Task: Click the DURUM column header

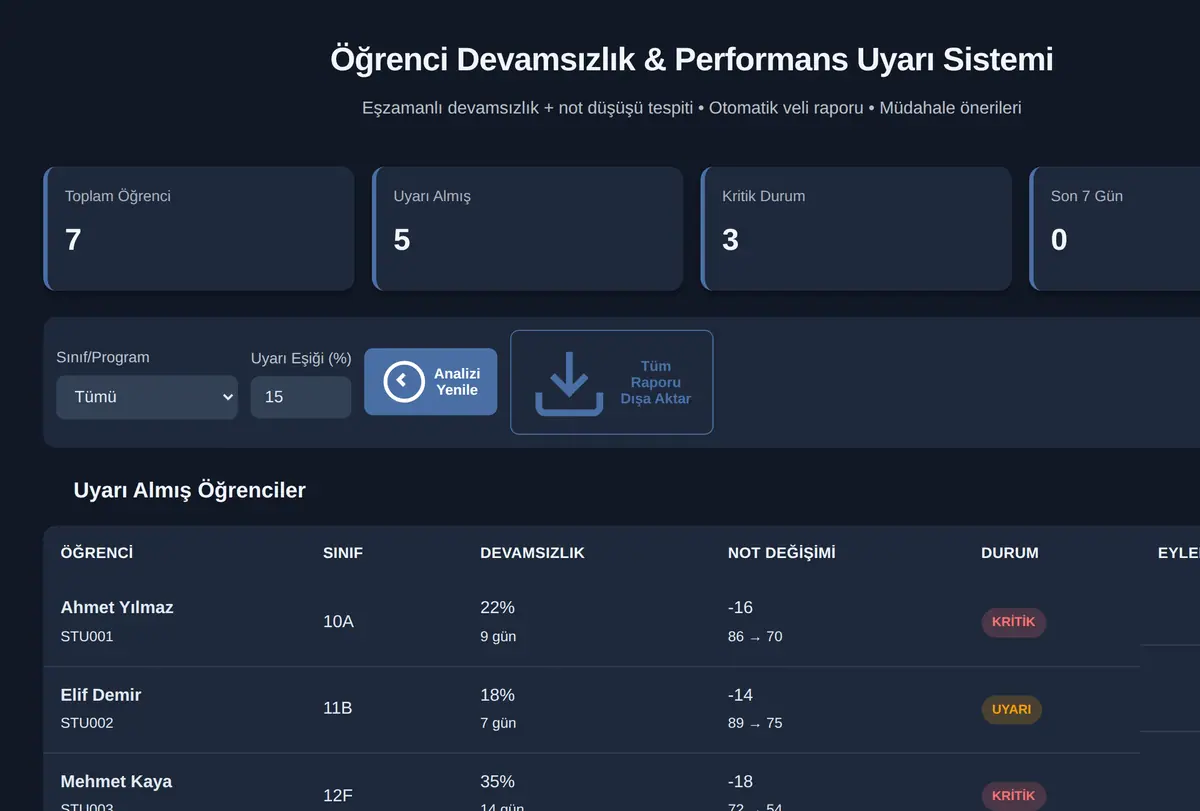Action: click(1010, 553)
